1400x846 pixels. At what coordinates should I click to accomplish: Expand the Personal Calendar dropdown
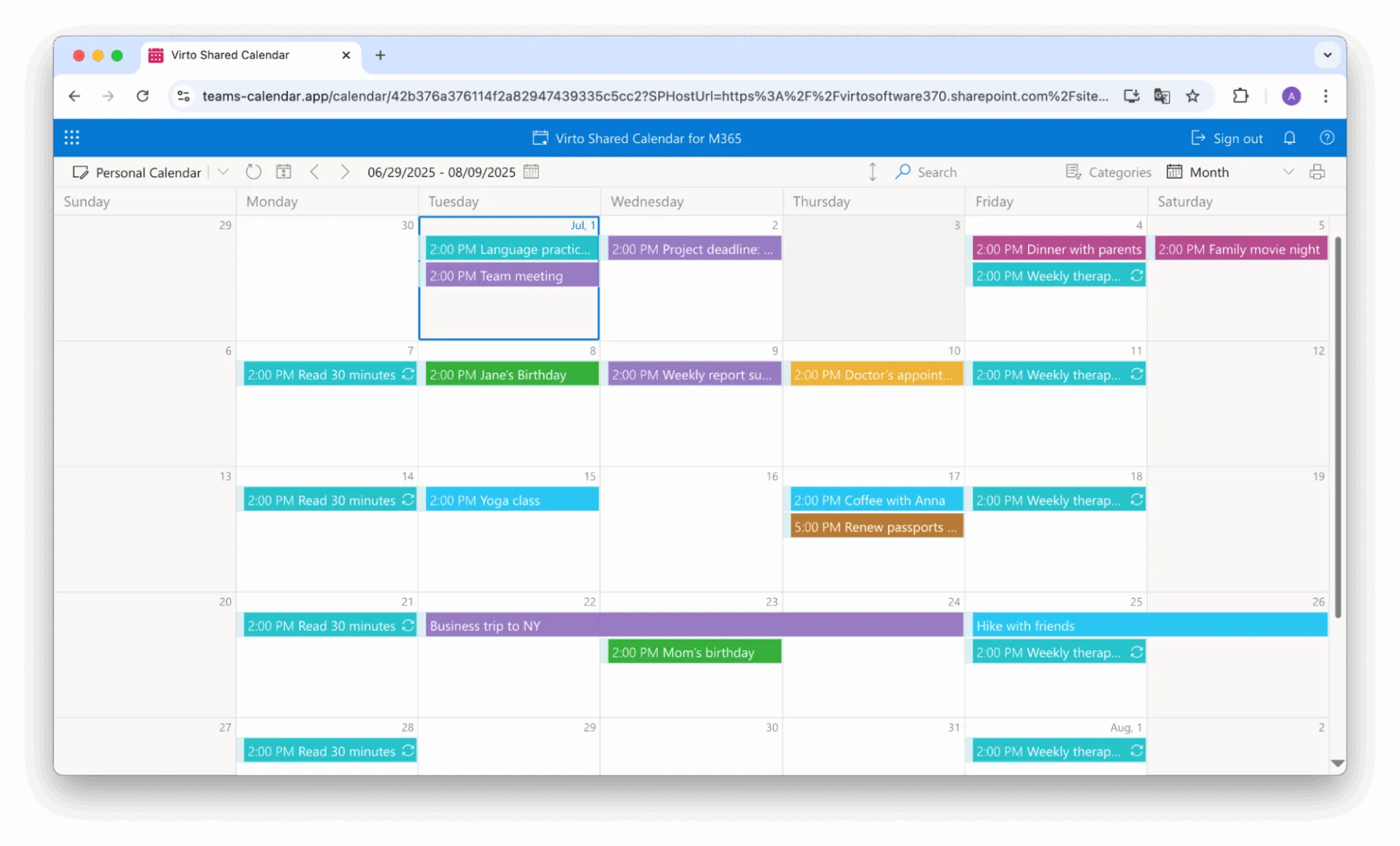tap(223, 171)
